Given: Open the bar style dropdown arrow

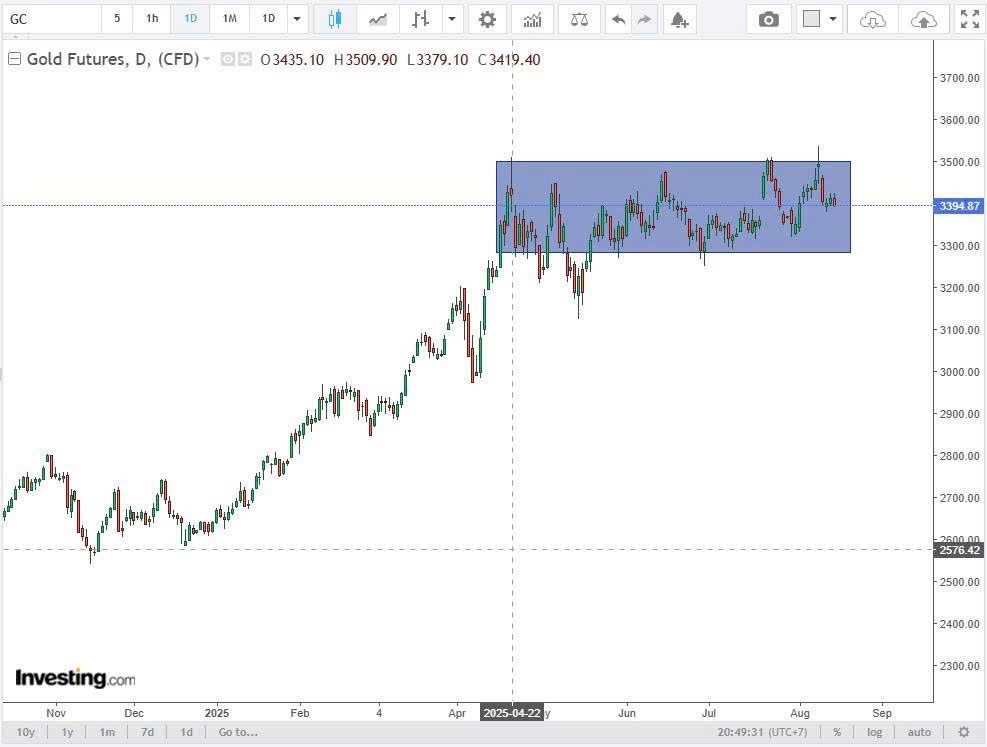Looking at the screenshot, I should 451,19.
